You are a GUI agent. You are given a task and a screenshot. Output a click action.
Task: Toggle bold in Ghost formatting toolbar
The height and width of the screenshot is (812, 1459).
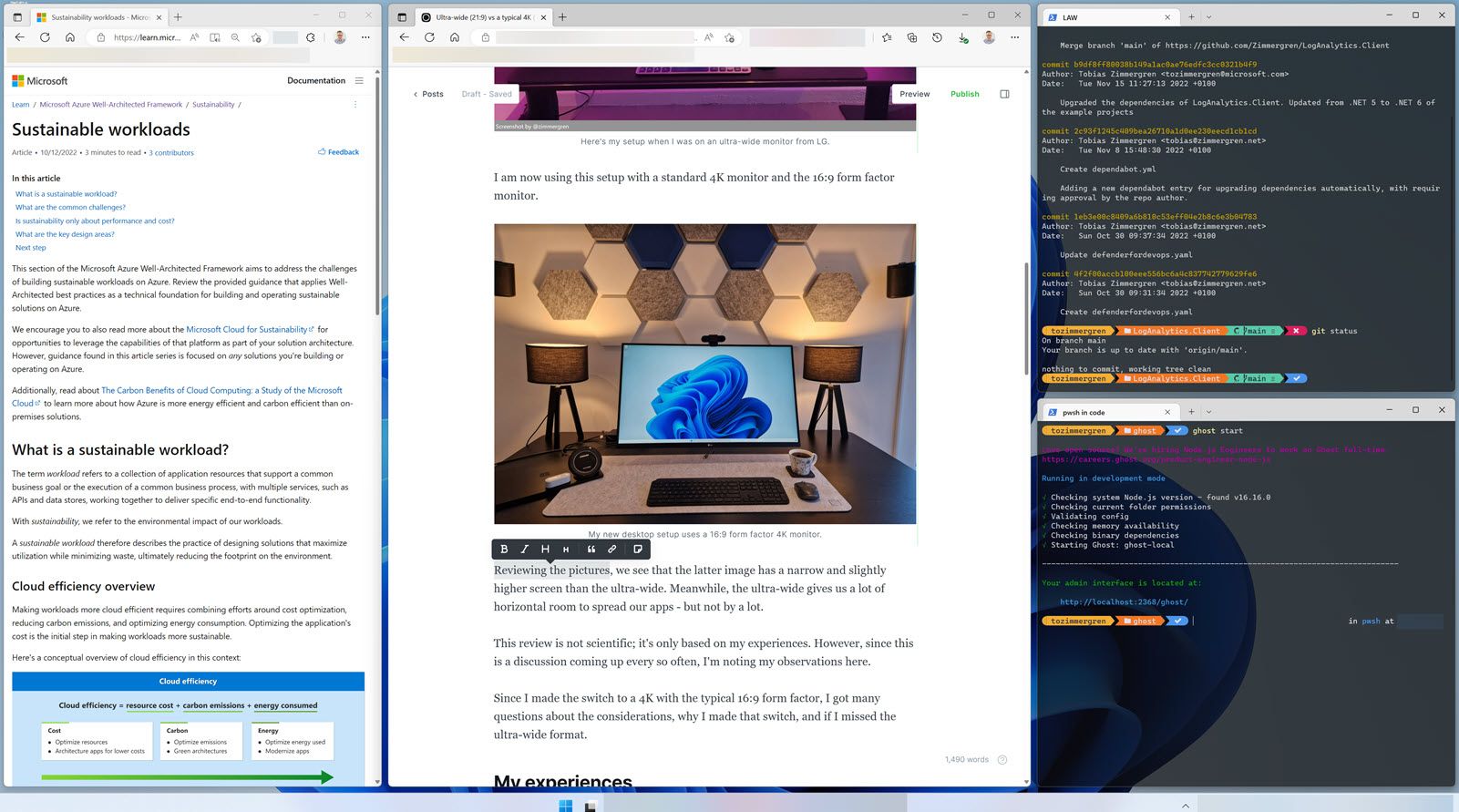pyautogui.click(x=504, y=550)
